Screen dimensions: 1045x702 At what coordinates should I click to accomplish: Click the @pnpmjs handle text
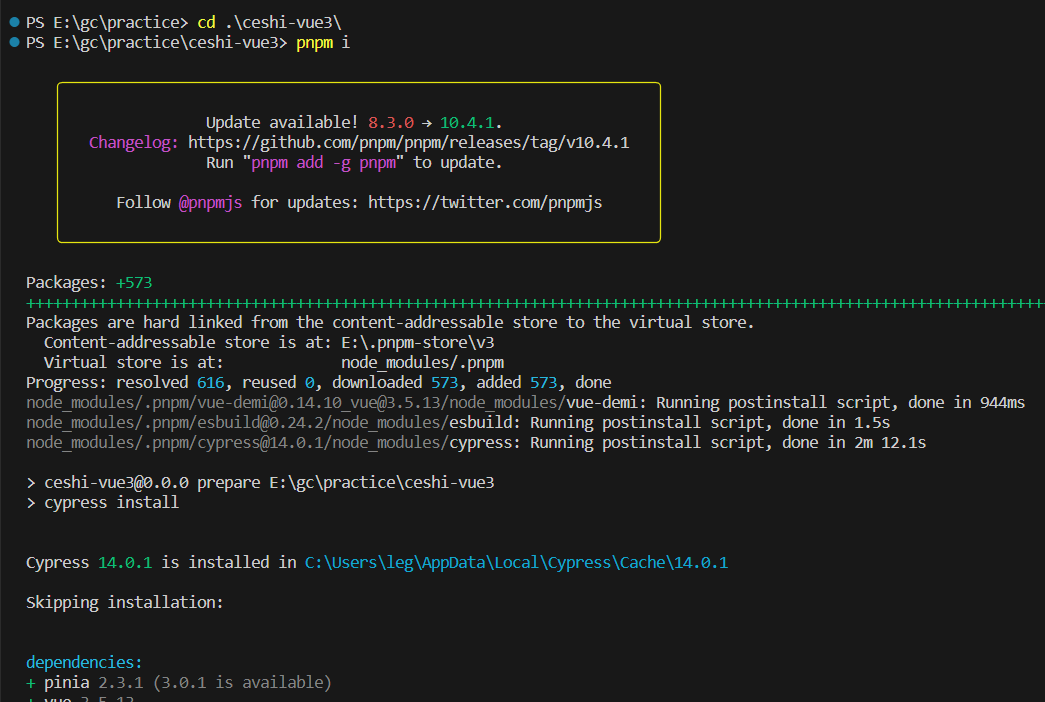211,203
